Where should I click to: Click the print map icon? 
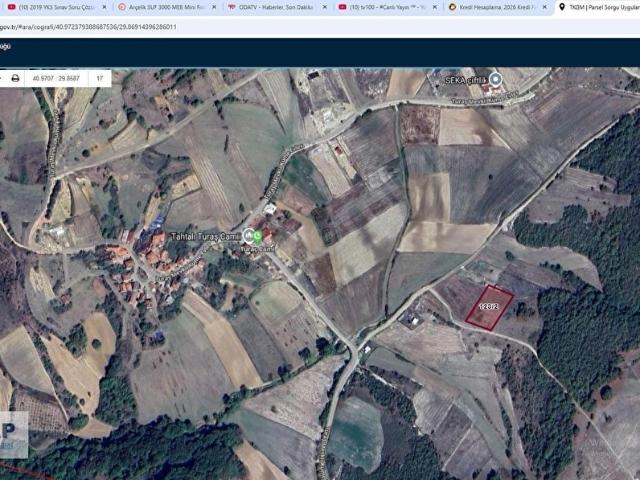[15, 78]
